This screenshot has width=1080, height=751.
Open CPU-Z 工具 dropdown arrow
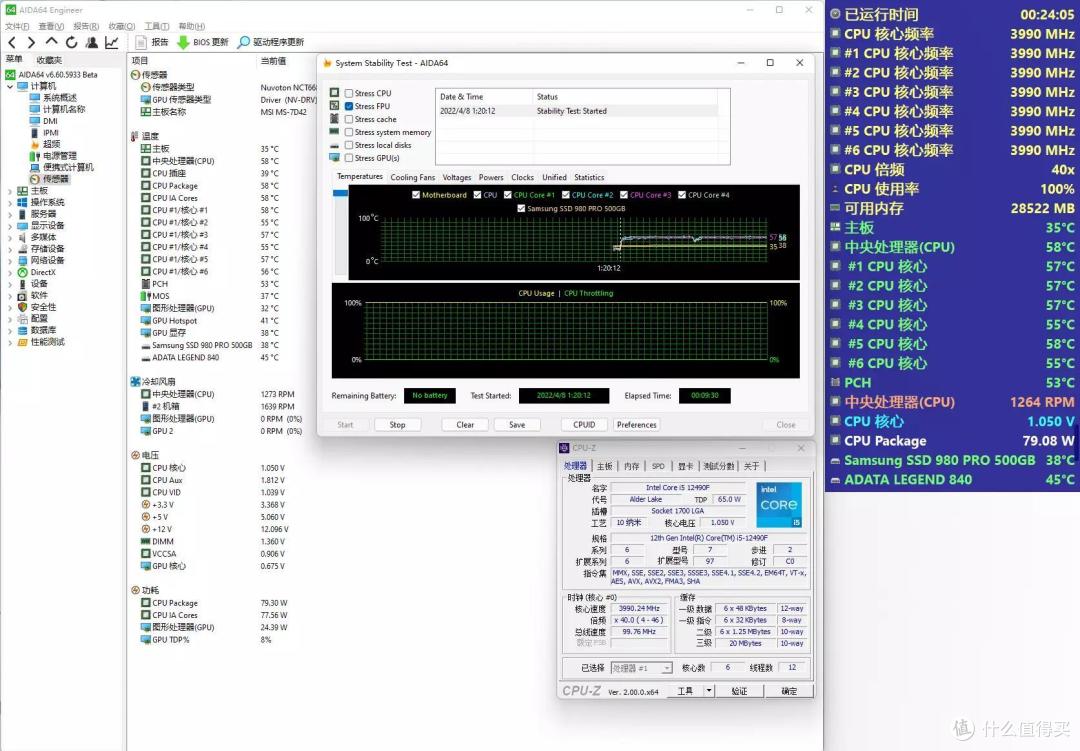click(x=709, y=691)
